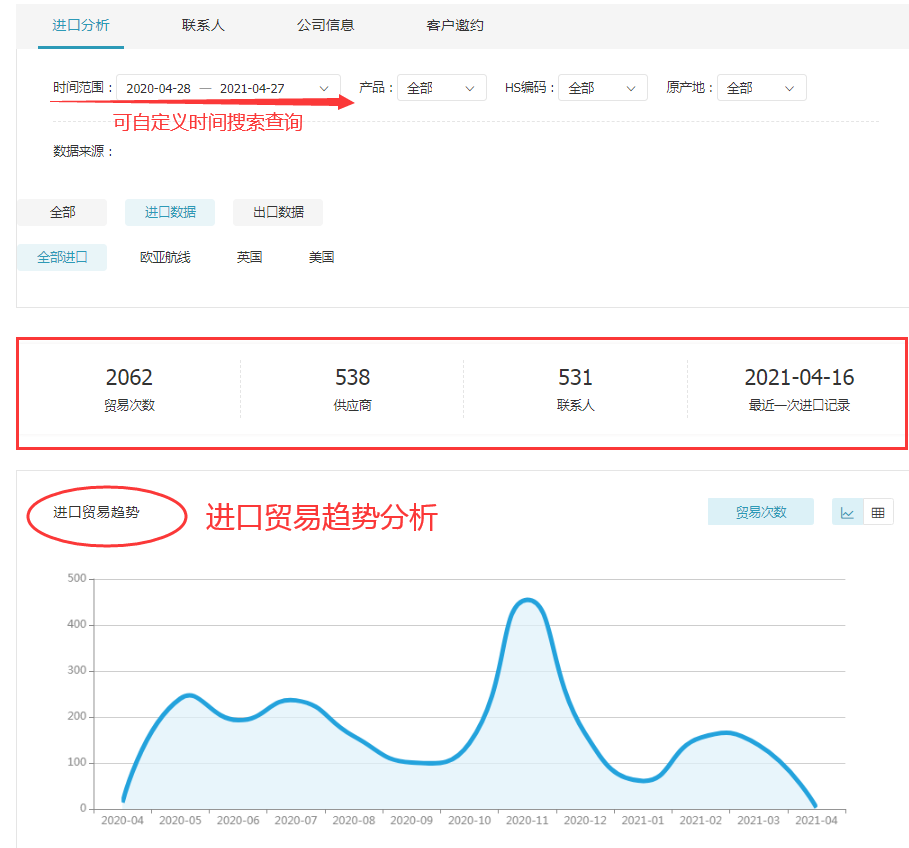Viewport: 909px width, 848px height.
Task: Select the 进口分析 tab
Action: click(x=81, y=25)
